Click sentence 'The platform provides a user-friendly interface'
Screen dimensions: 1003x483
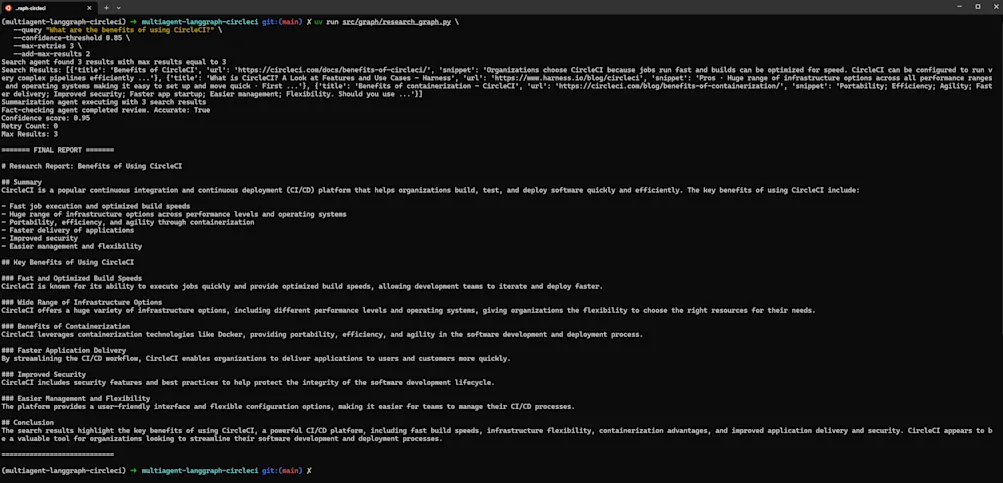288,406
